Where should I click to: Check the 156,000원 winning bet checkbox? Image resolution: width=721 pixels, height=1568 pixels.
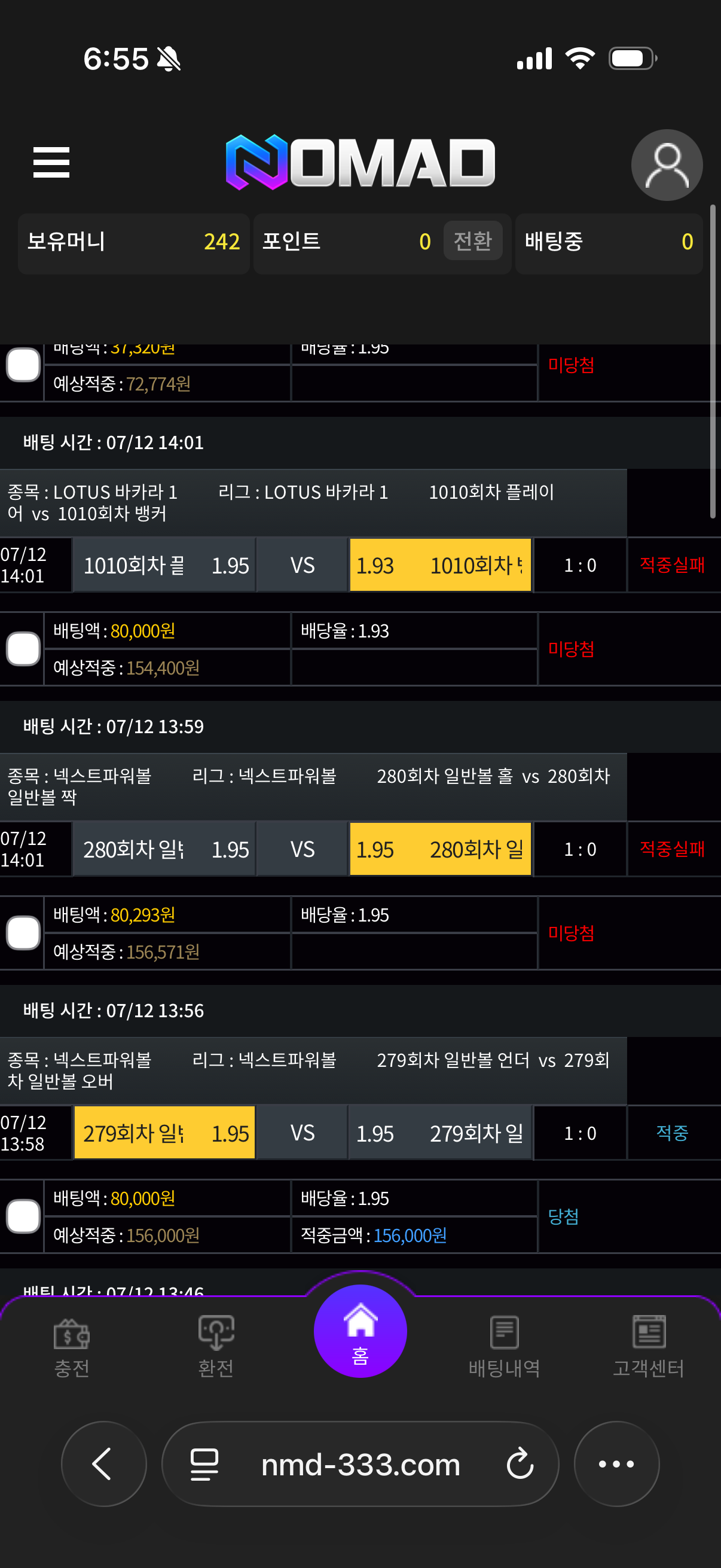[23, 1216]
